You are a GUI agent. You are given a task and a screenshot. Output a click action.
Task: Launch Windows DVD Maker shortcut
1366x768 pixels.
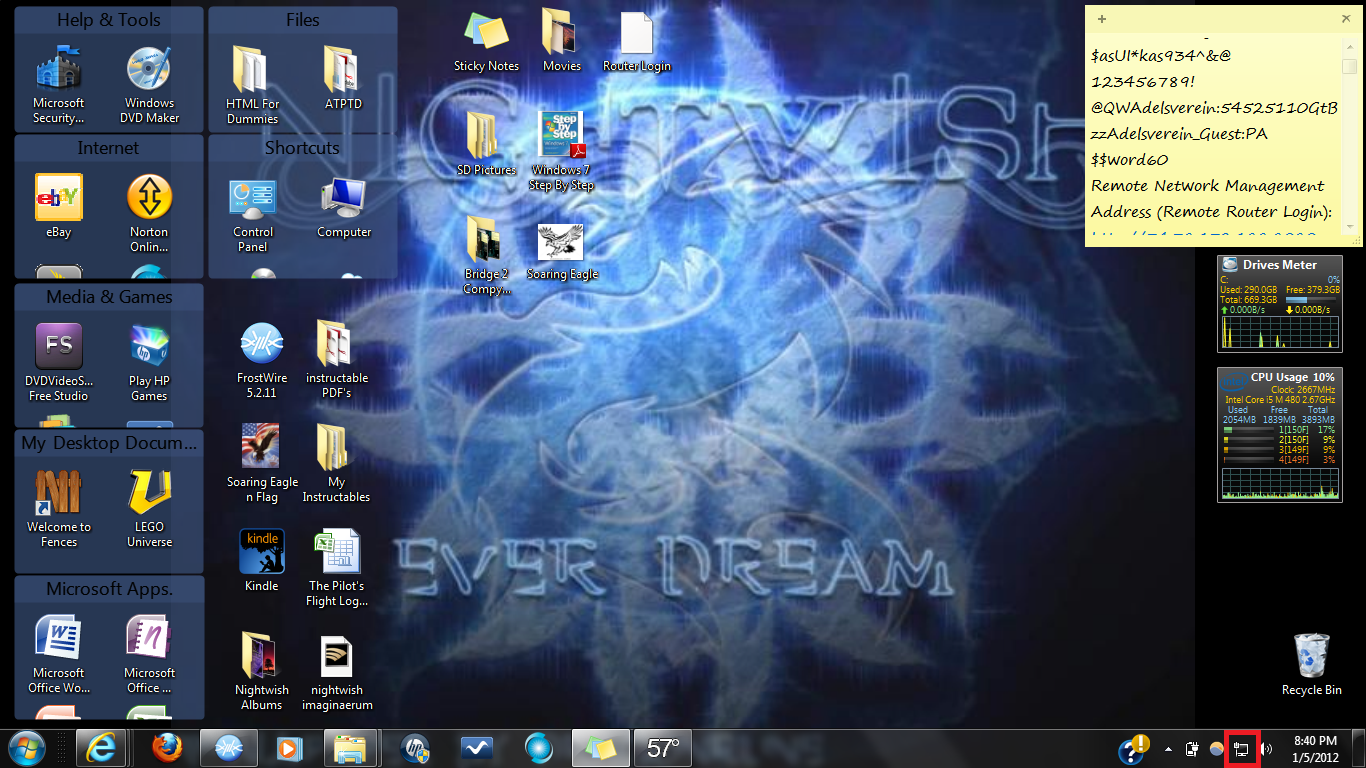(x=149, y=85)
